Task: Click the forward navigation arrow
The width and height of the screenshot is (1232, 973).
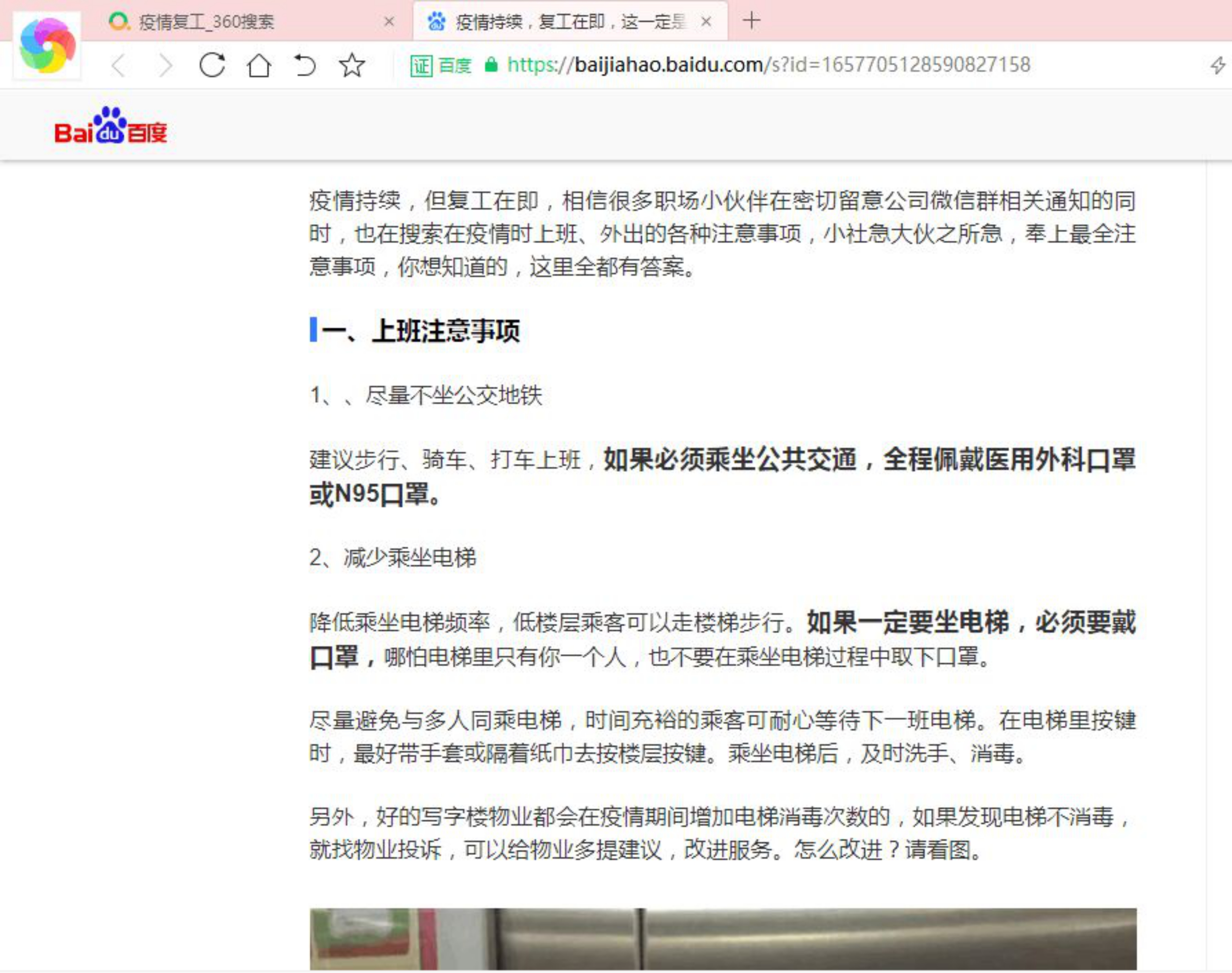Action: tap(165, 65)
